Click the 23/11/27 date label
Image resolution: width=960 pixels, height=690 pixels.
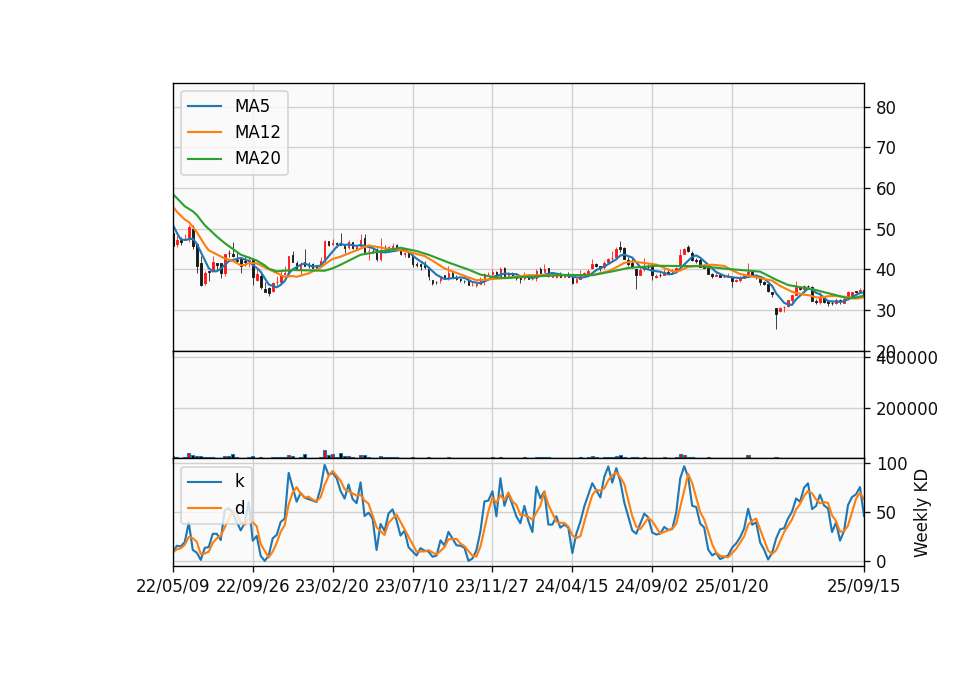click(492, 586)
